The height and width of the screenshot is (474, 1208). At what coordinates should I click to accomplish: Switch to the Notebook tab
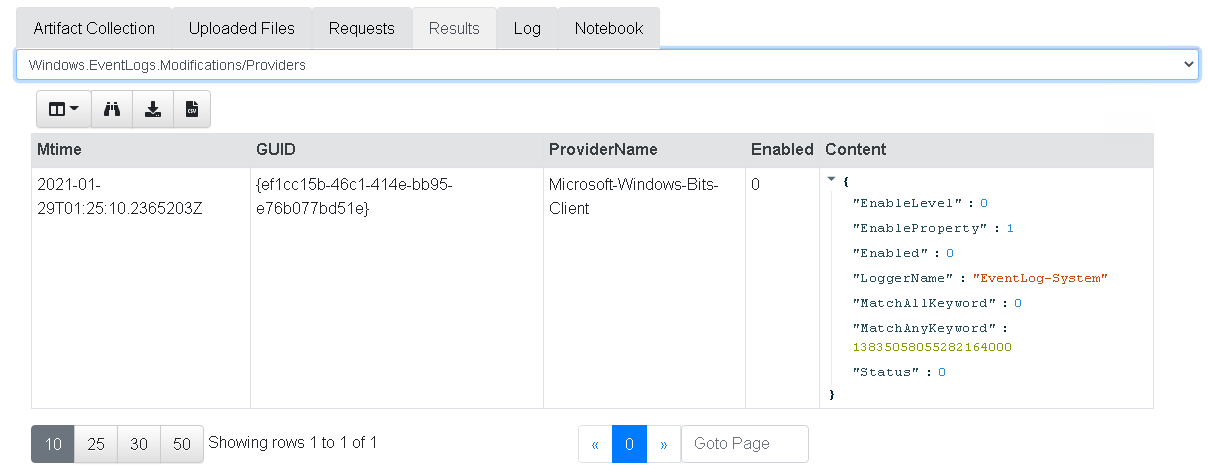pyautogui.click(x=608, y=28)
